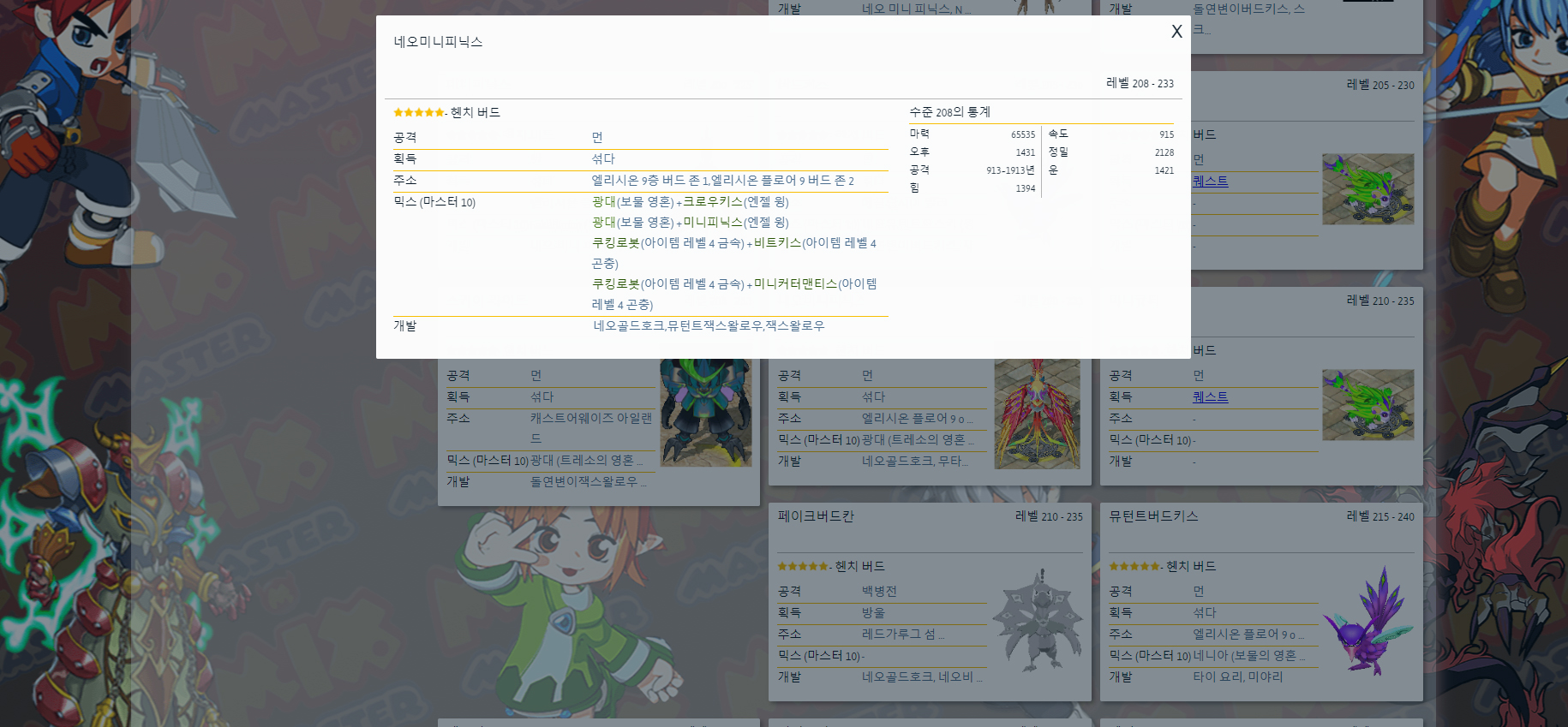Image resolution: width=1568 pixels, height=727 pixels.
Task: Select final 잭스왈로우 entry in popup 개발 row
Action: (x=795, y=326)
